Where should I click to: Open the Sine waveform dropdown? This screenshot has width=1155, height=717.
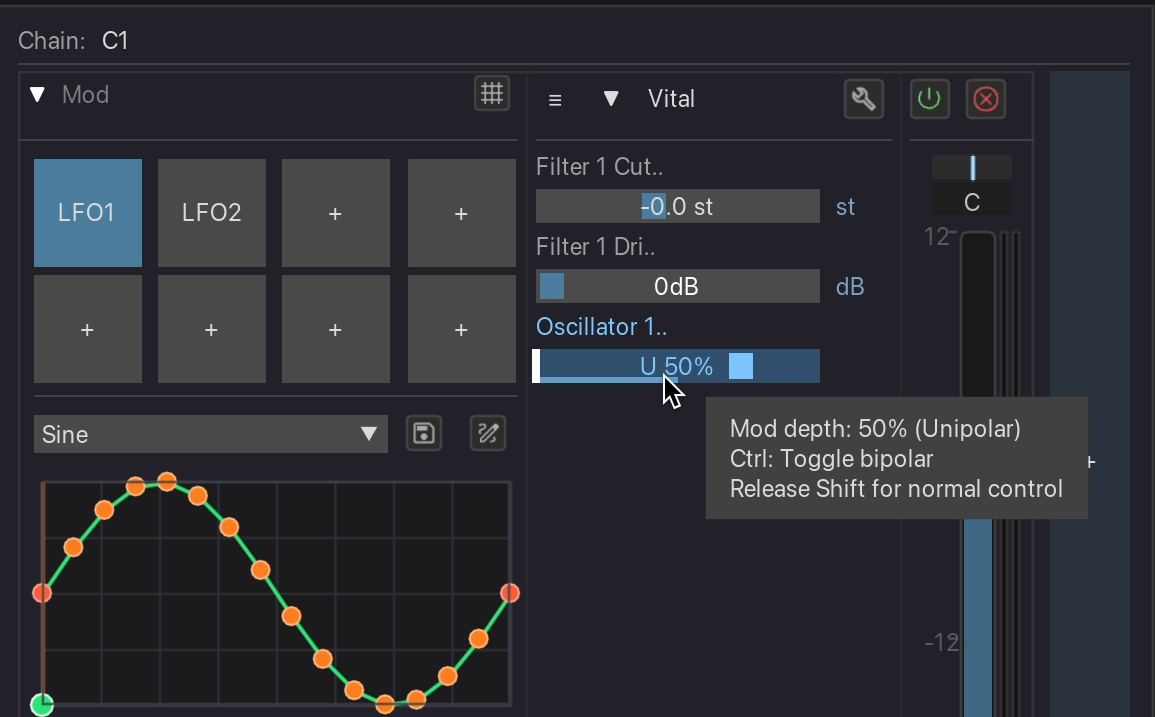(210, 433)
